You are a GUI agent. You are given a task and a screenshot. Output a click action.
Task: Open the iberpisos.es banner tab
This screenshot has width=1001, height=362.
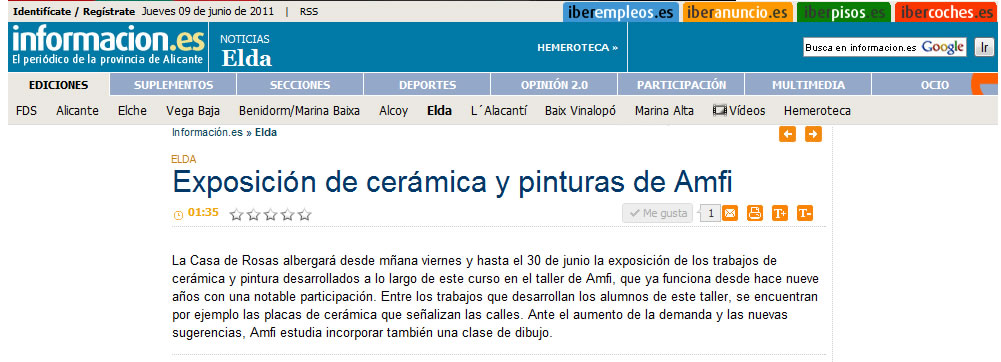pyautogui.click(x=843, y=12)
